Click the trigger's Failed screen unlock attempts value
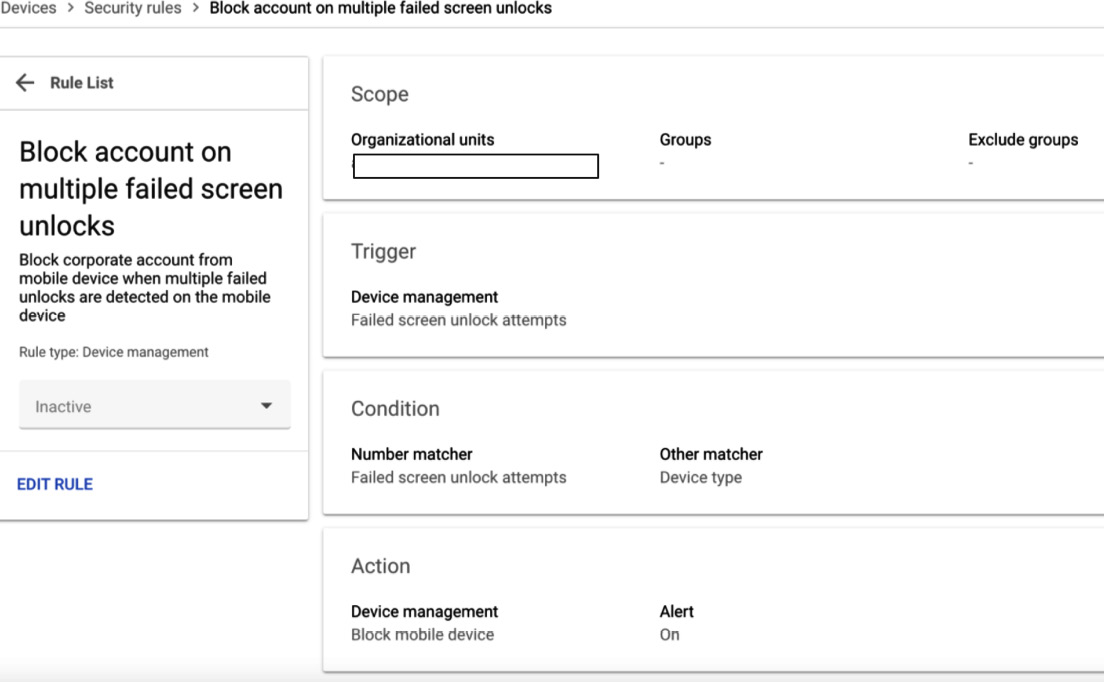Viewport: 1104px width, 682px height. [x=458, y=320]
